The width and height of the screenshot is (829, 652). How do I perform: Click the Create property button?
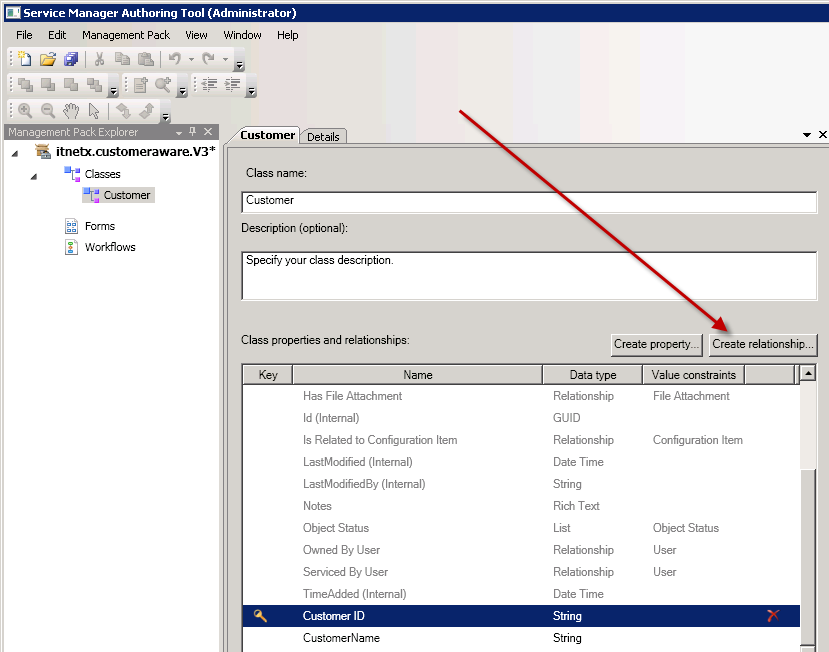click(656, 344)
